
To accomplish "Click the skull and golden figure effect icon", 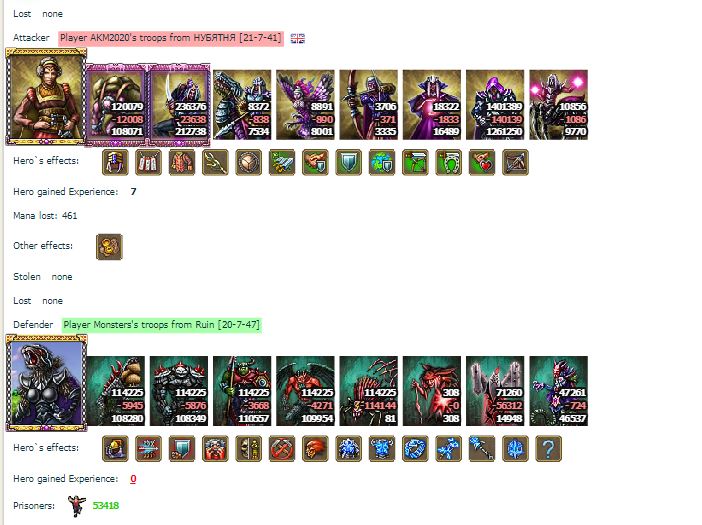I will [x=248, y=448].
